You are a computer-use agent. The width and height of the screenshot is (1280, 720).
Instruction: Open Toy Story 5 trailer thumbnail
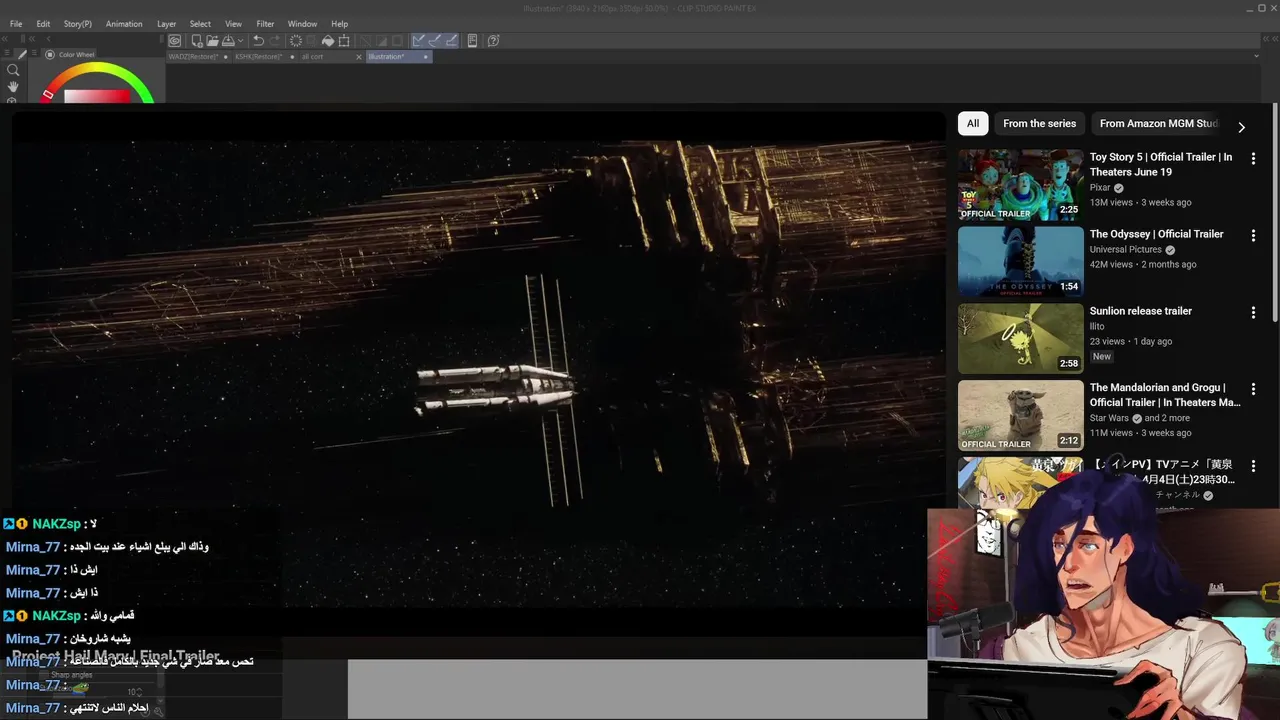tap(1021, 185)
